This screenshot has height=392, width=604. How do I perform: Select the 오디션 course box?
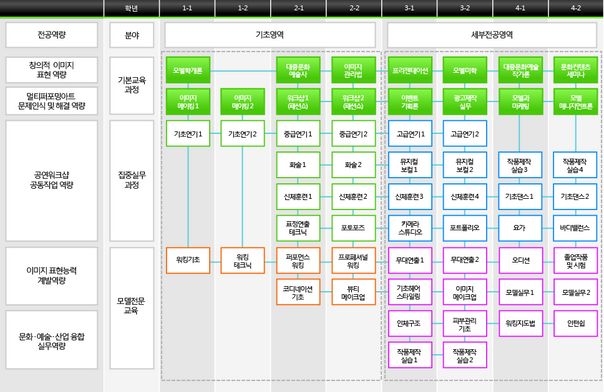520,260
